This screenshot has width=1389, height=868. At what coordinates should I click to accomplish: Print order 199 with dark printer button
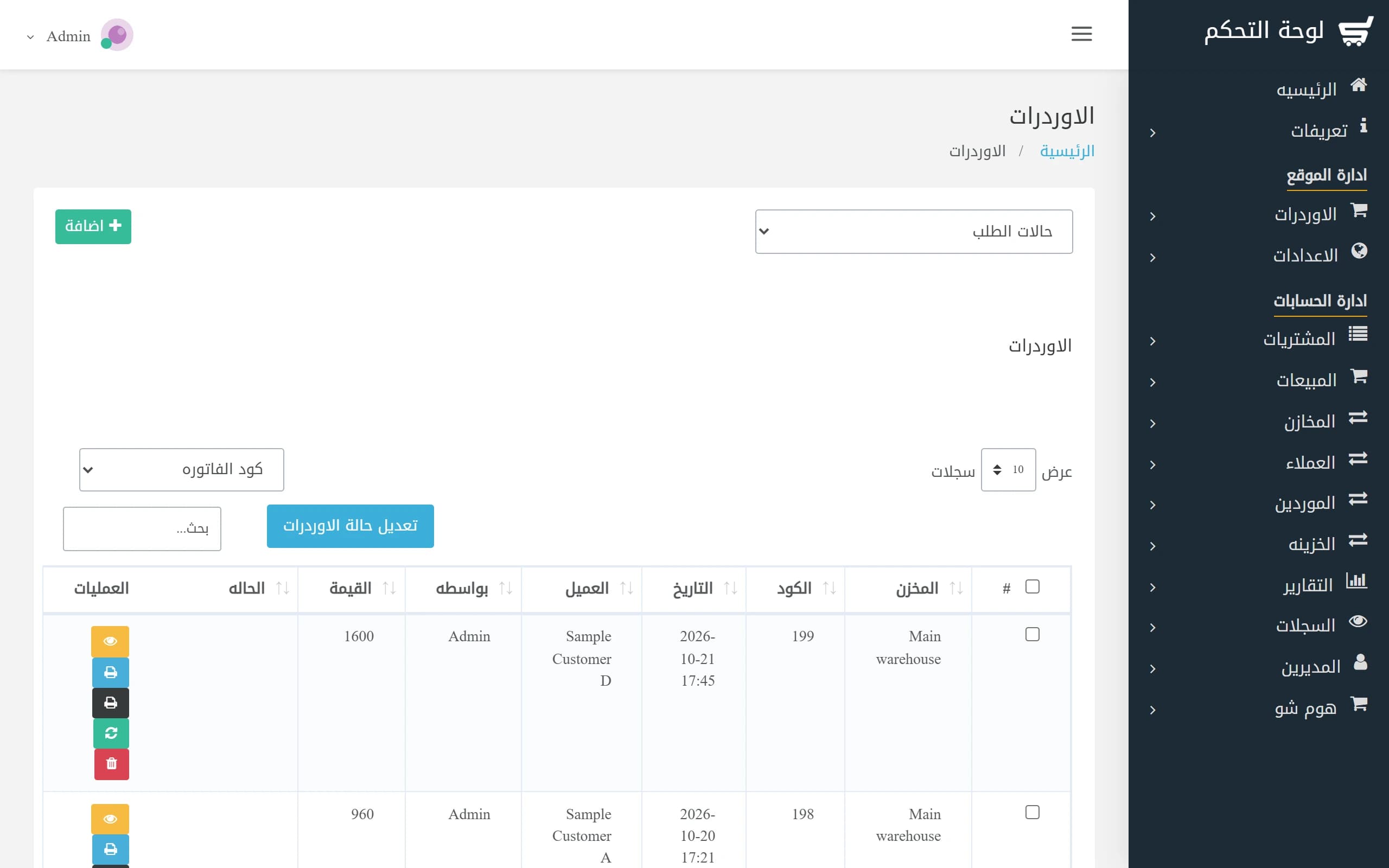click(x=110, y=703)
